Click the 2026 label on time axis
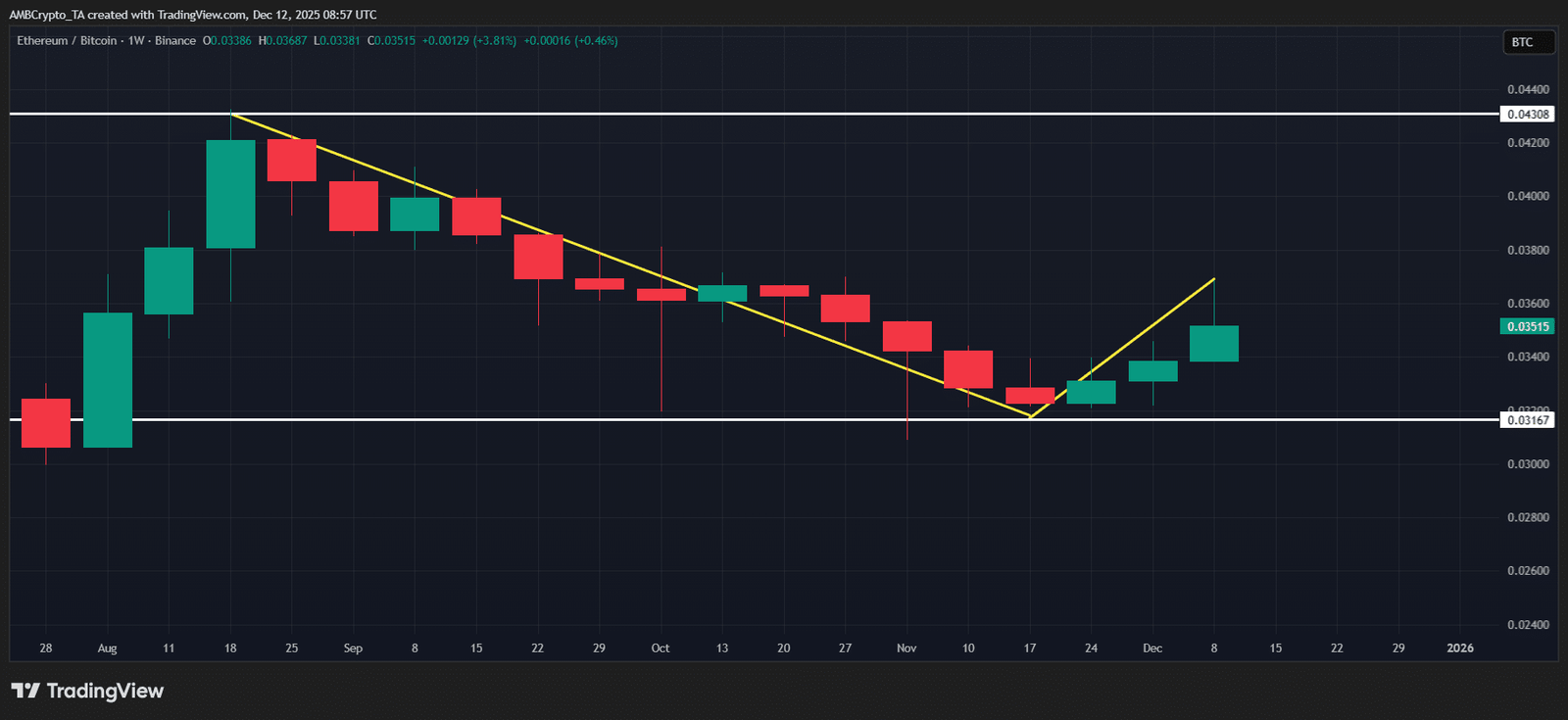The image size is (1568, 720). tap(1460, 648)
